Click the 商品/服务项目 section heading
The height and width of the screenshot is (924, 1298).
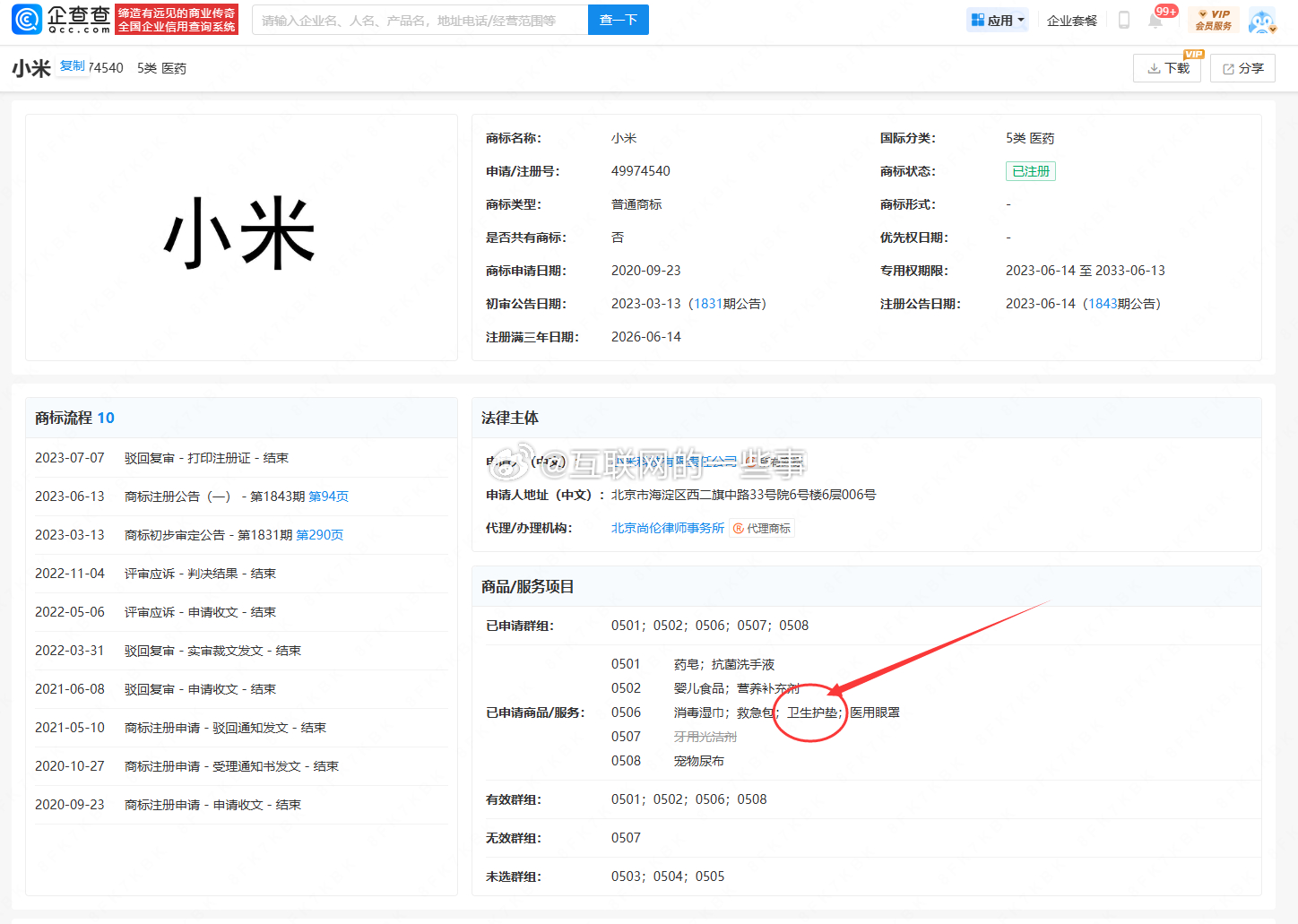[x=528, y=586]
